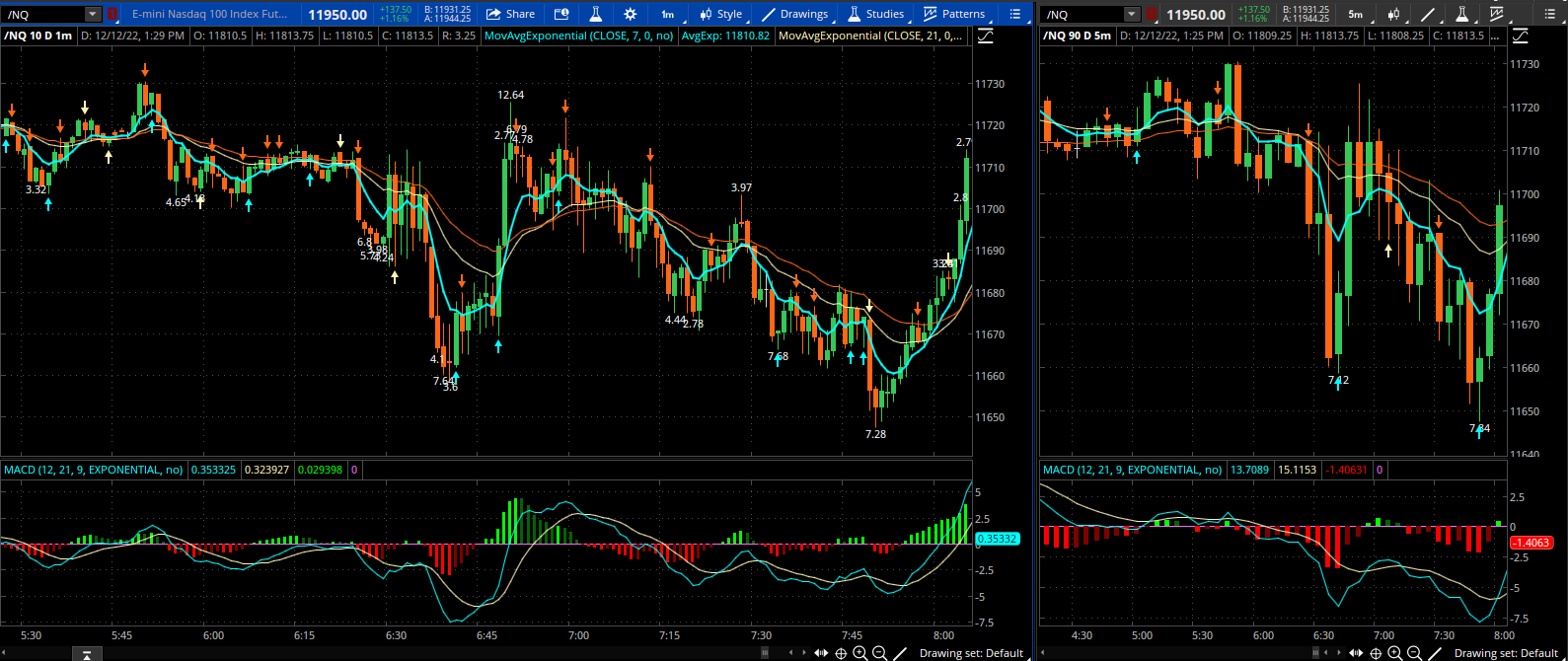Open chart settings gear icon
The height and width of the screenshot is (661, 1568).
(x=630, y=14)
